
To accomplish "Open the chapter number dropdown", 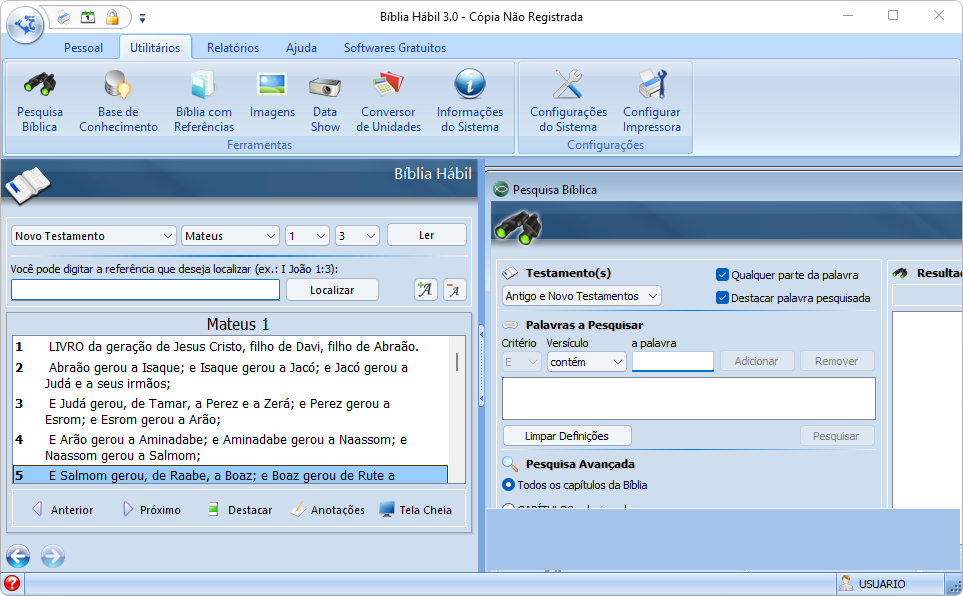I will (307, 236).
